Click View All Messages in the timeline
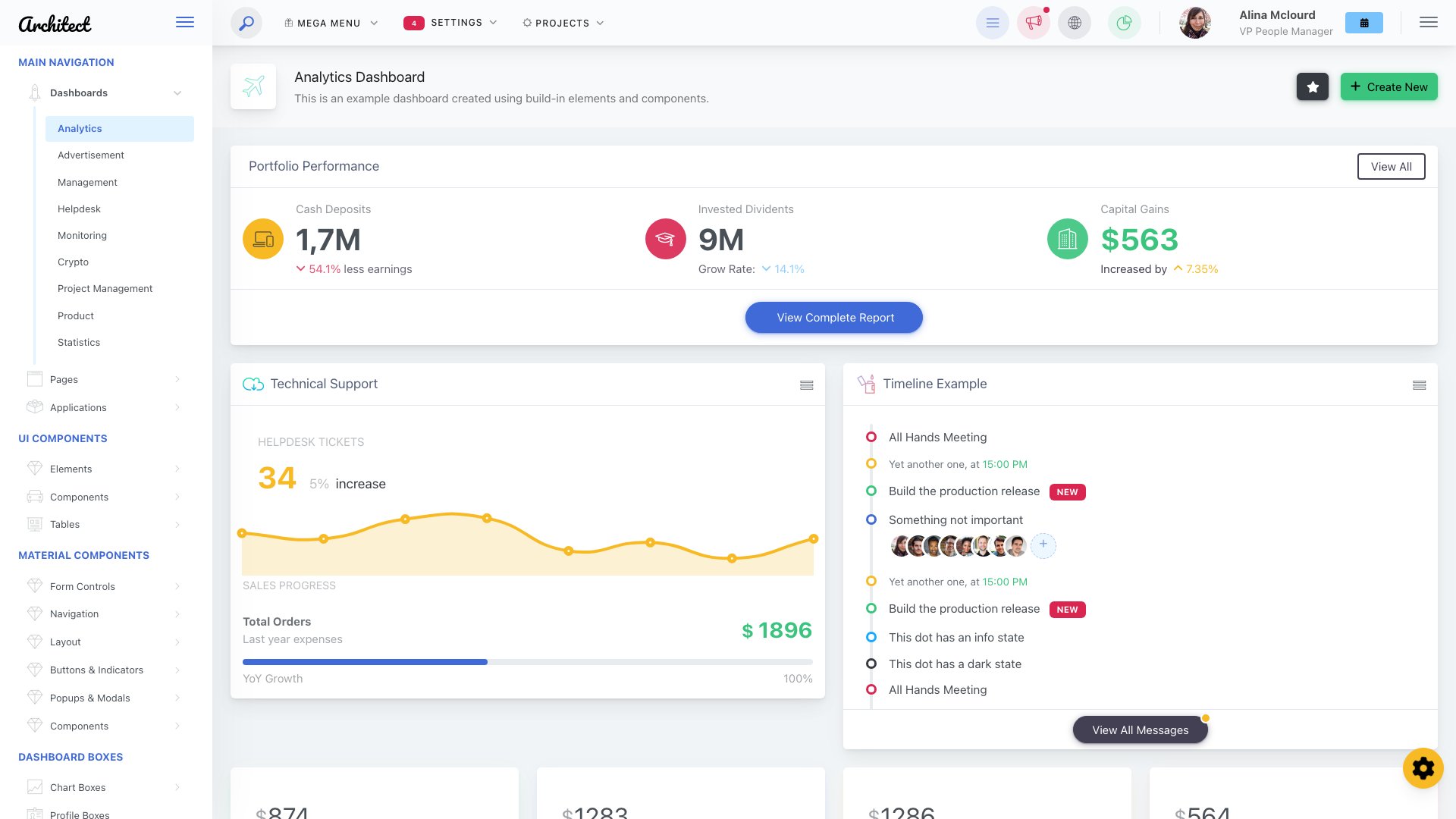Viewport: 1456px width, 819px height. (1140, 730)
